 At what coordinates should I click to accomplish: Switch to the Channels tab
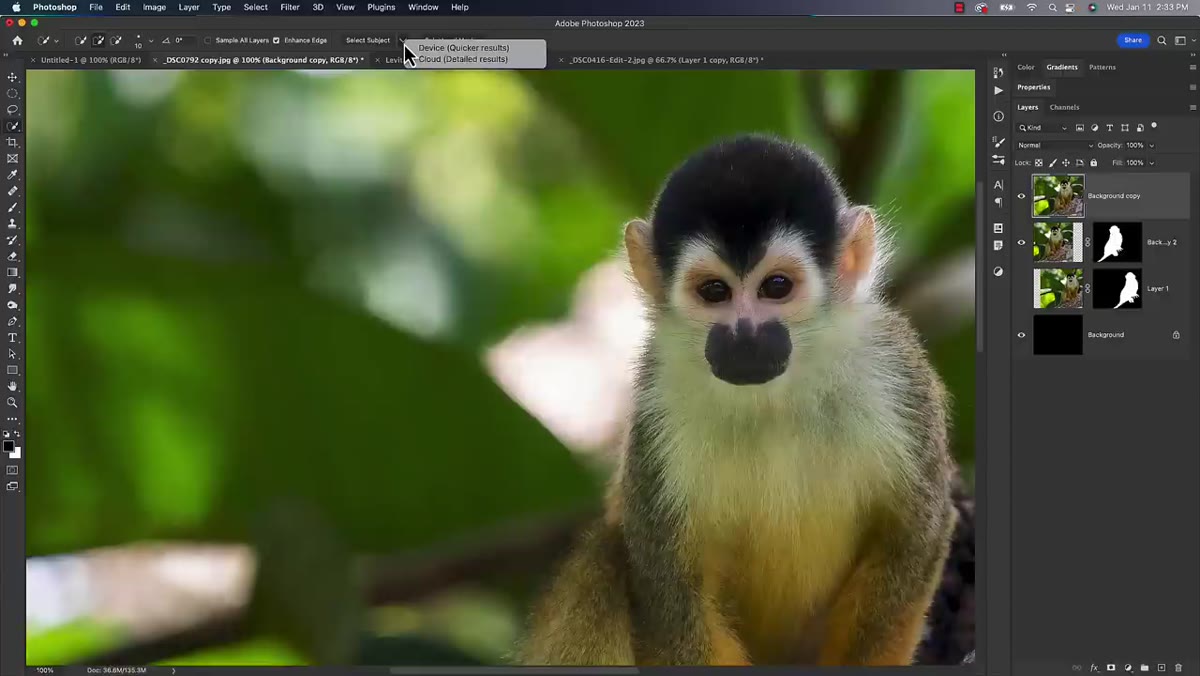point(1064,107)
